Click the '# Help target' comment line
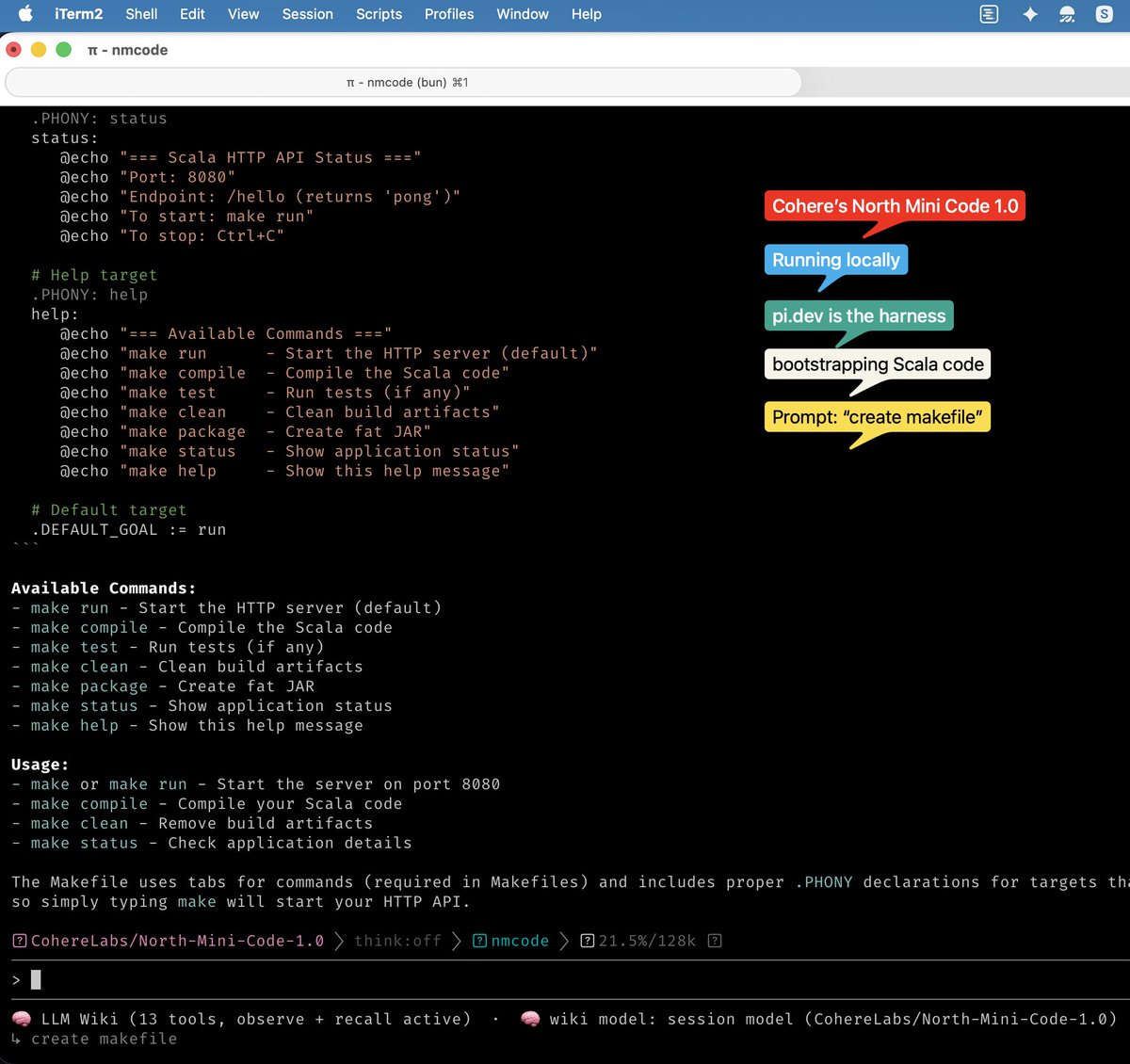 [94, 275]
